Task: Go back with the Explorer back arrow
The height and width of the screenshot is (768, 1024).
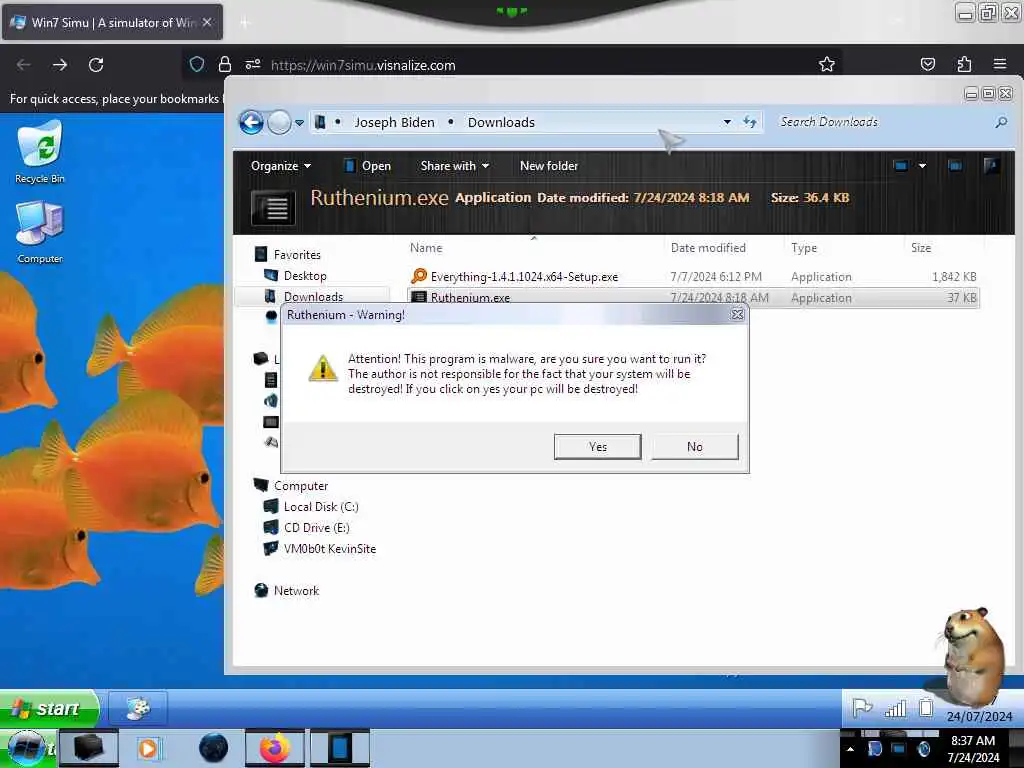Action: [x=251, y=122]
